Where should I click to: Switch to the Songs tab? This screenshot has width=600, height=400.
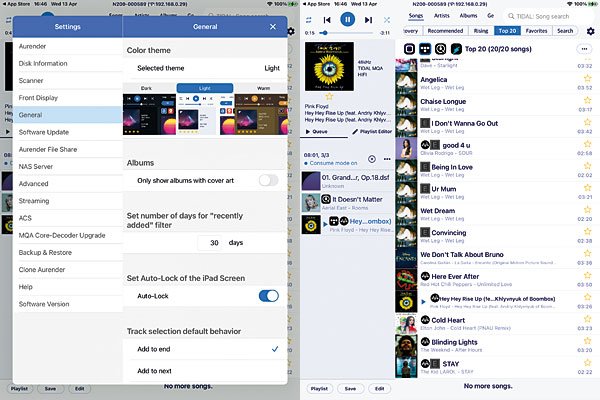coord(416,16)
